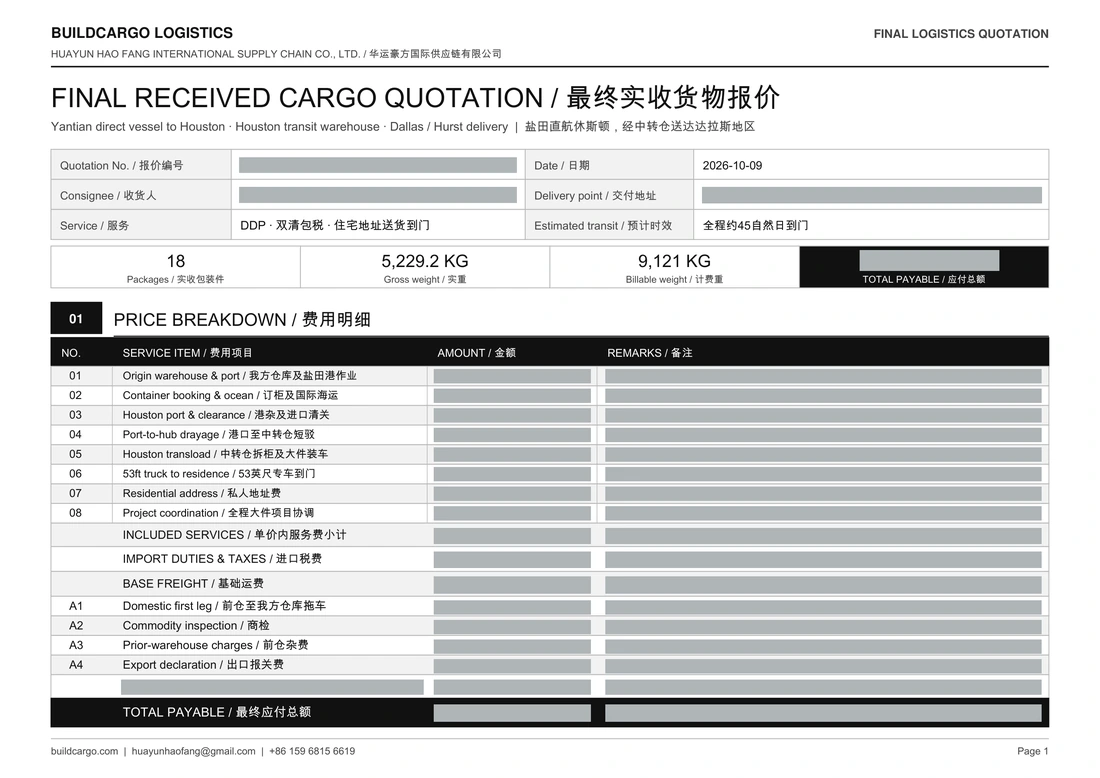
Task: Select the date value 2026-10-09
Action: coord(732,166)
